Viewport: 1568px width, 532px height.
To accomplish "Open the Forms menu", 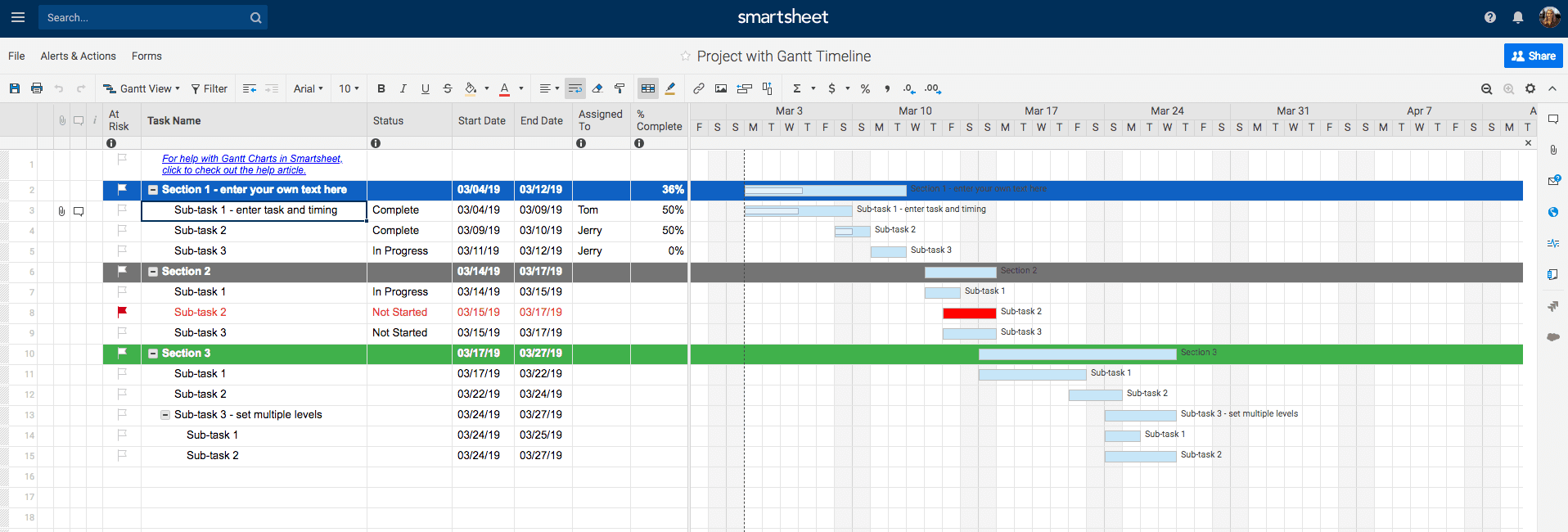I will [146, 56].
